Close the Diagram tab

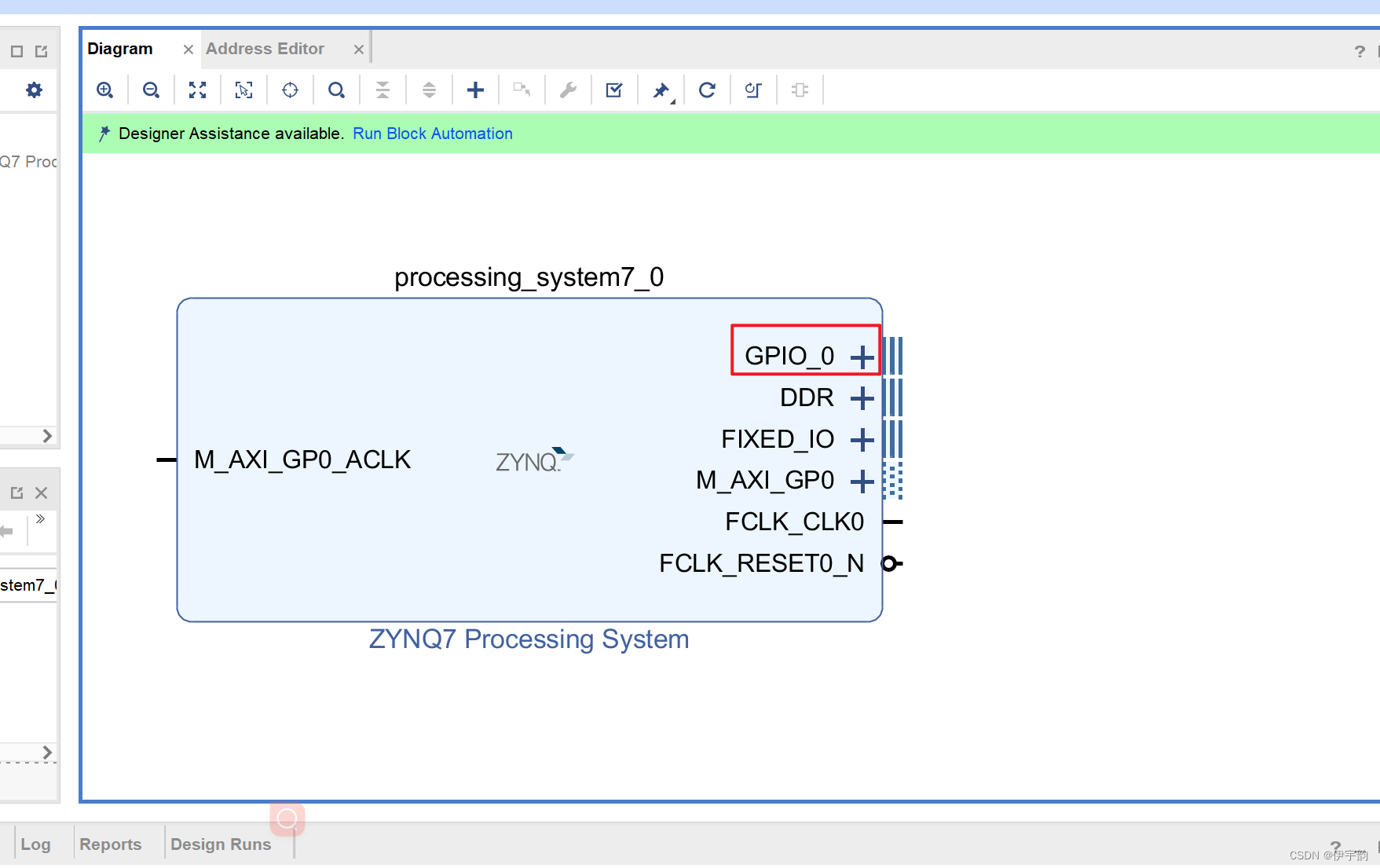click(x=189, y=49)
